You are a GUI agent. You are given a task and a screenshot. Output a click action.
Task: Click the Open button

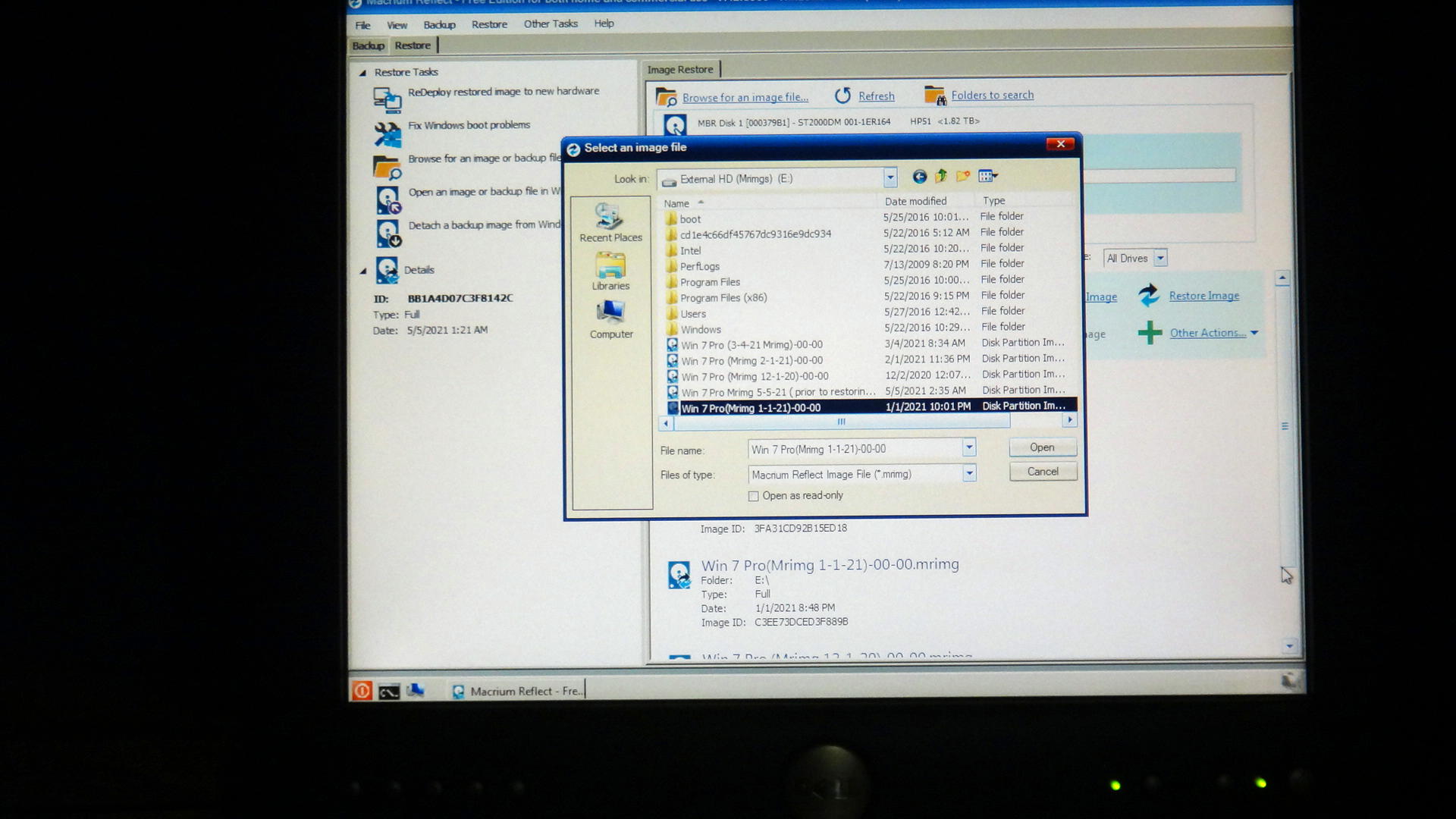click(1042, 447)
